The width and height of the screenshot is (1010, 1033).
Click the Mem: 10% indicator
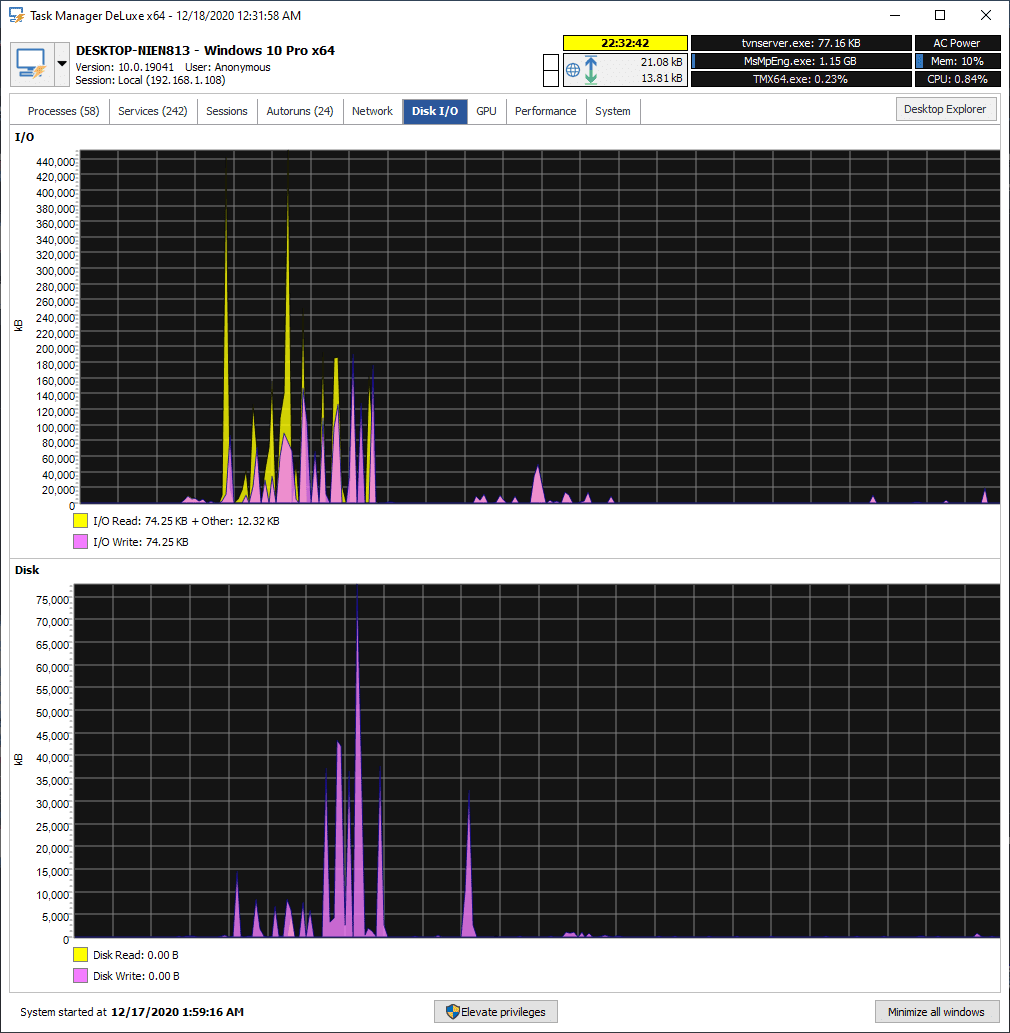coord(957,61)
